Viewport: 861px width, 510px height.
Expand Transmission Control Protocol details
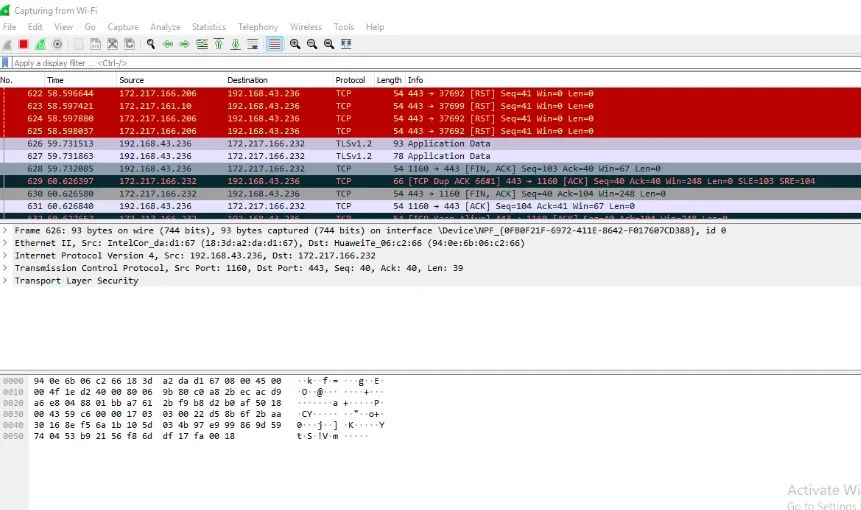pos(6,268)
